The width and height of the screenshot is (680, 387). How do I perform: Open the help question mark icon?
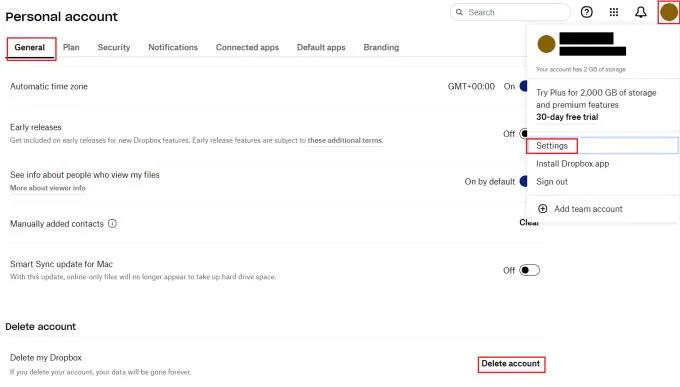click(586, 12)
